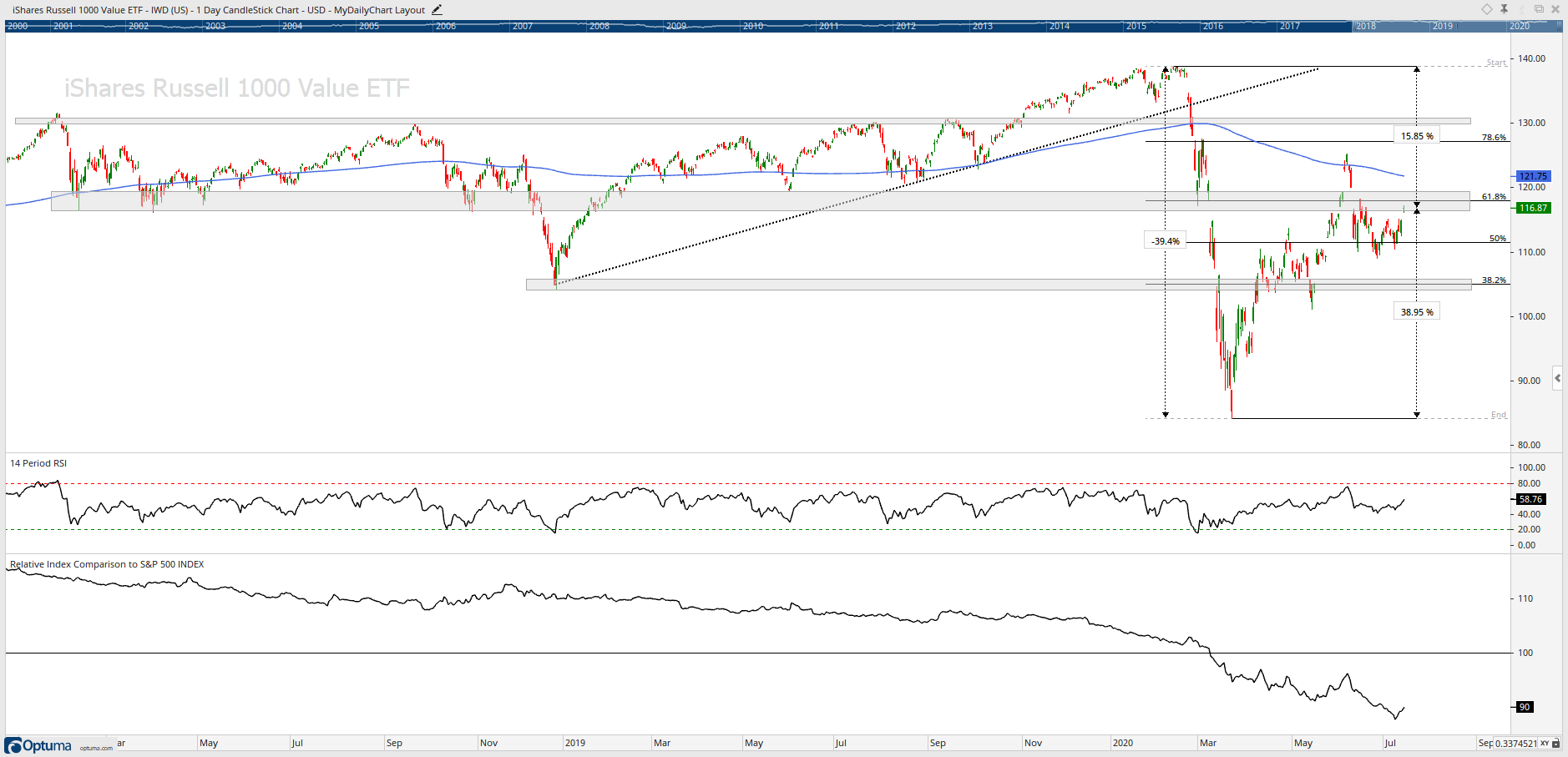Expand the side panel arrow on right edge
Image resolution: width=1568 pixels, height=757 pixels.
click(1558, 378)
